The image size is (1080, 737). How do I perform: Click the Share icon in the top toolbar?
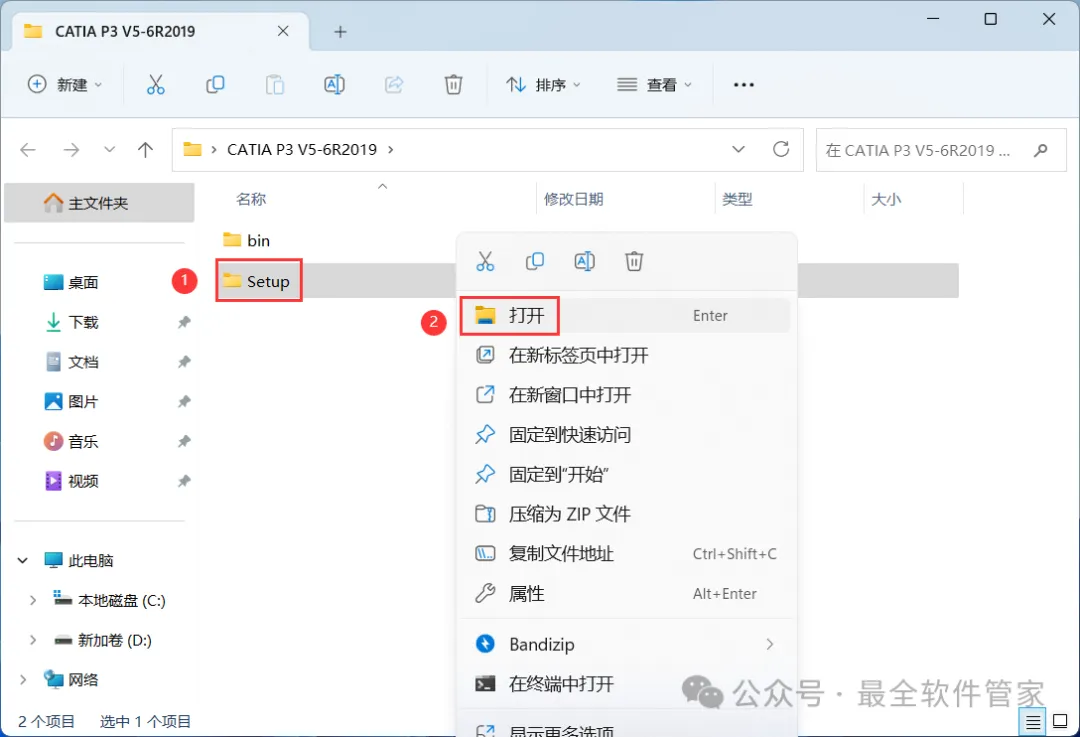pyautogui.click(x=393, y=85)
